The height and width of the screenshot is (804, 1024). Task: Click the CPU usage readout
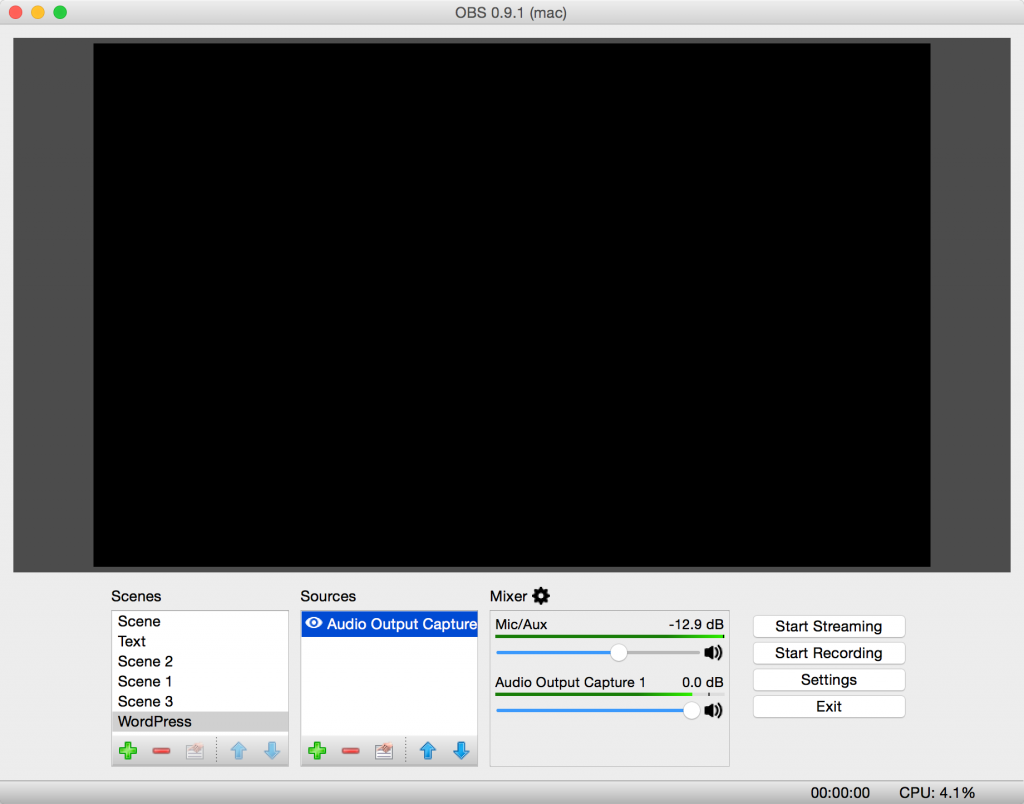tap(937, 793)
